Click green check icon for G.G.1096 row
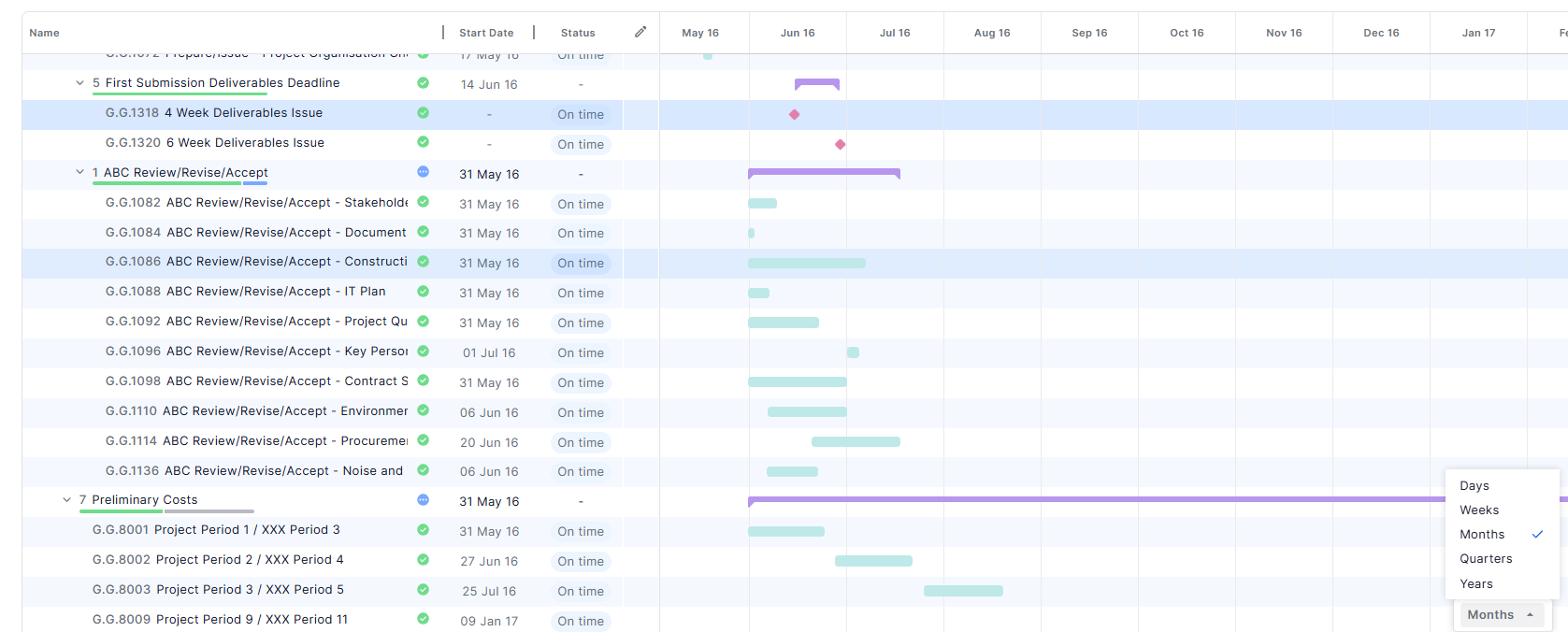 (x=423, y=352)
